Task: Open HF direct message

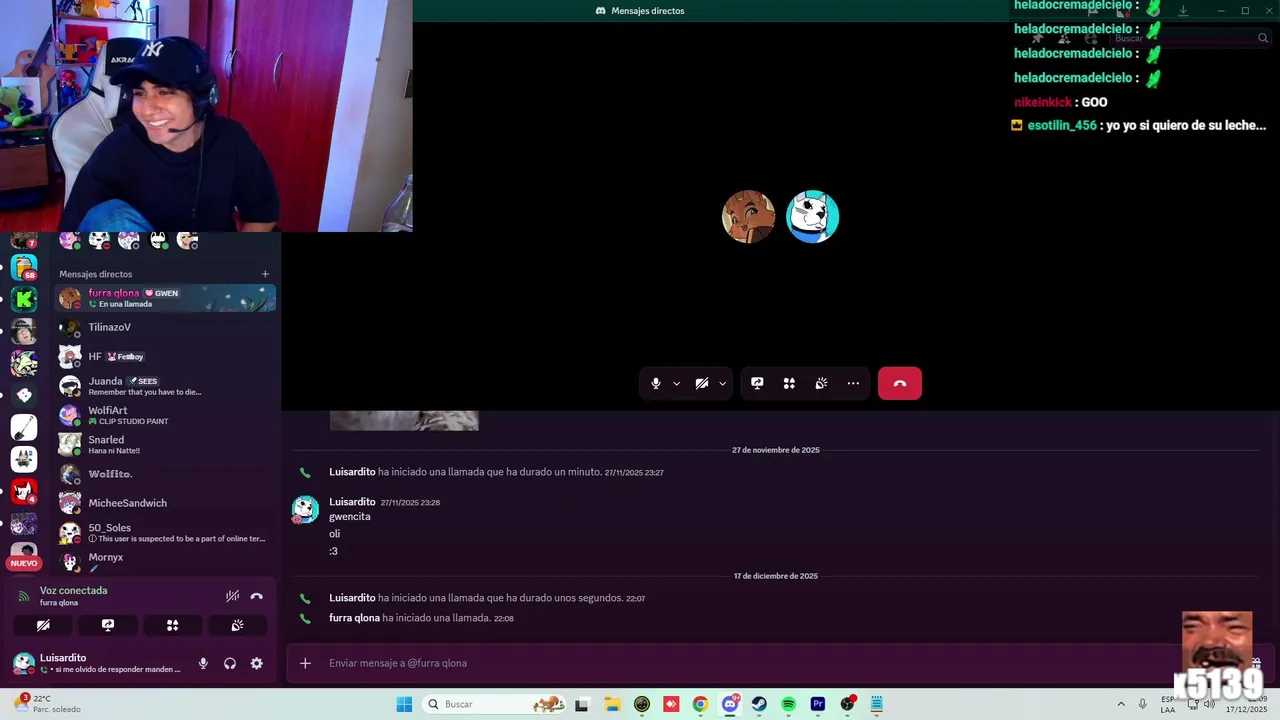Action: 165,356
